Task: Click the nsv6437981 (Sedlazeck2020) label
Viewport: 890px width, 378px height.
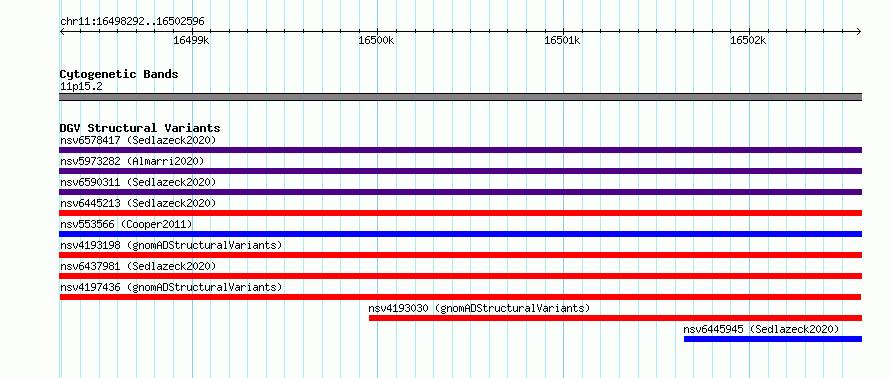Action: click(138, 266)
